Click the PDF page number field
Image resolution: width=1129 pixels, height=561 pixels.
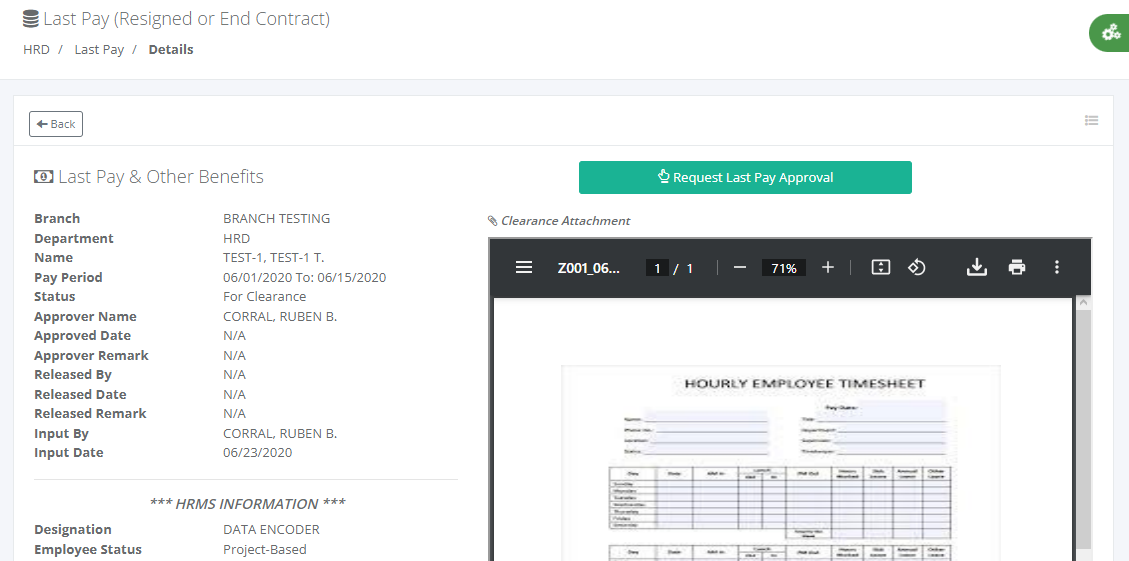[x=657, y=268]
